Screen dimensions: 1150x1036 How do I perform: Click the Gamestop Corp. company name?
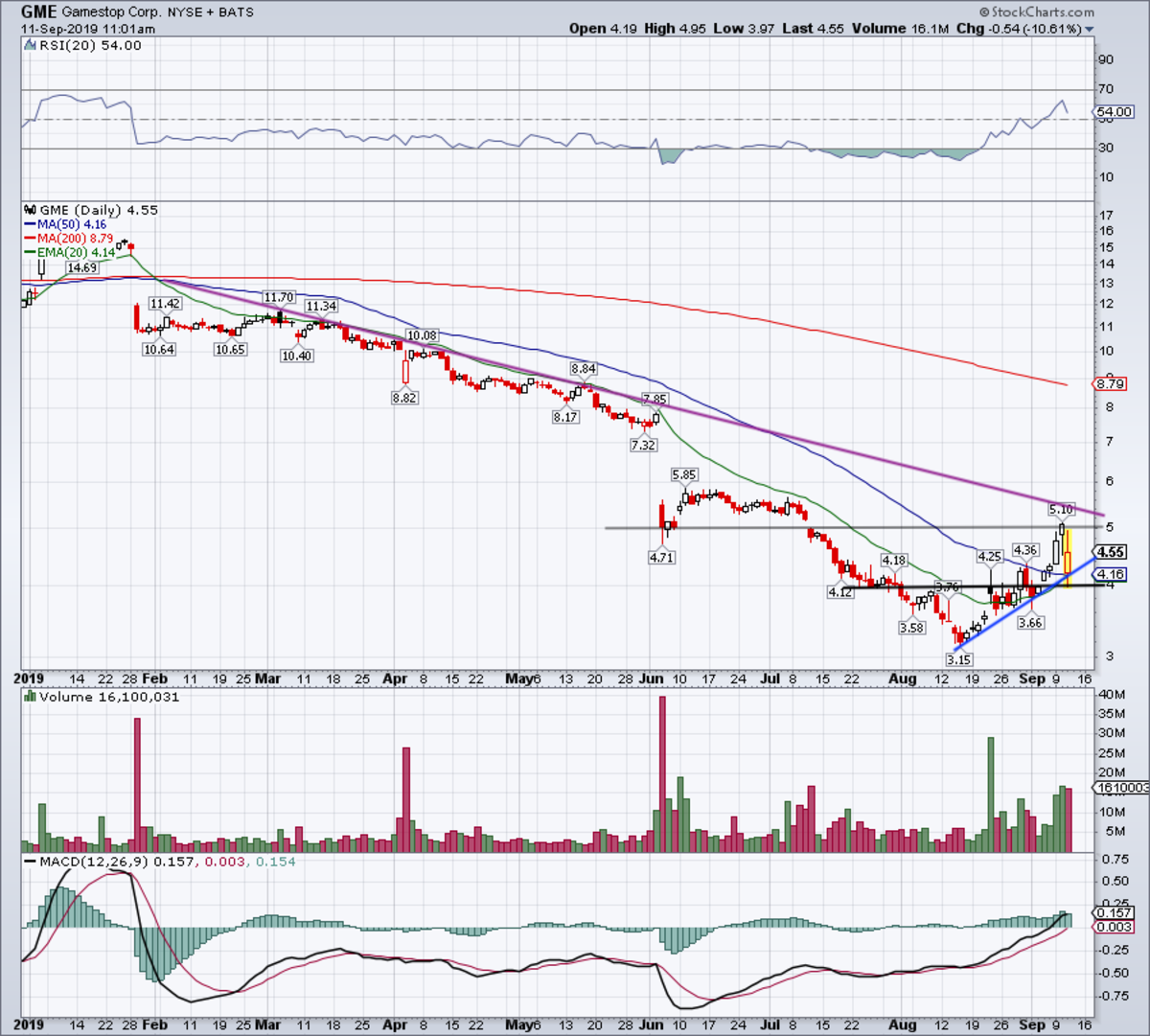(110, 12)
